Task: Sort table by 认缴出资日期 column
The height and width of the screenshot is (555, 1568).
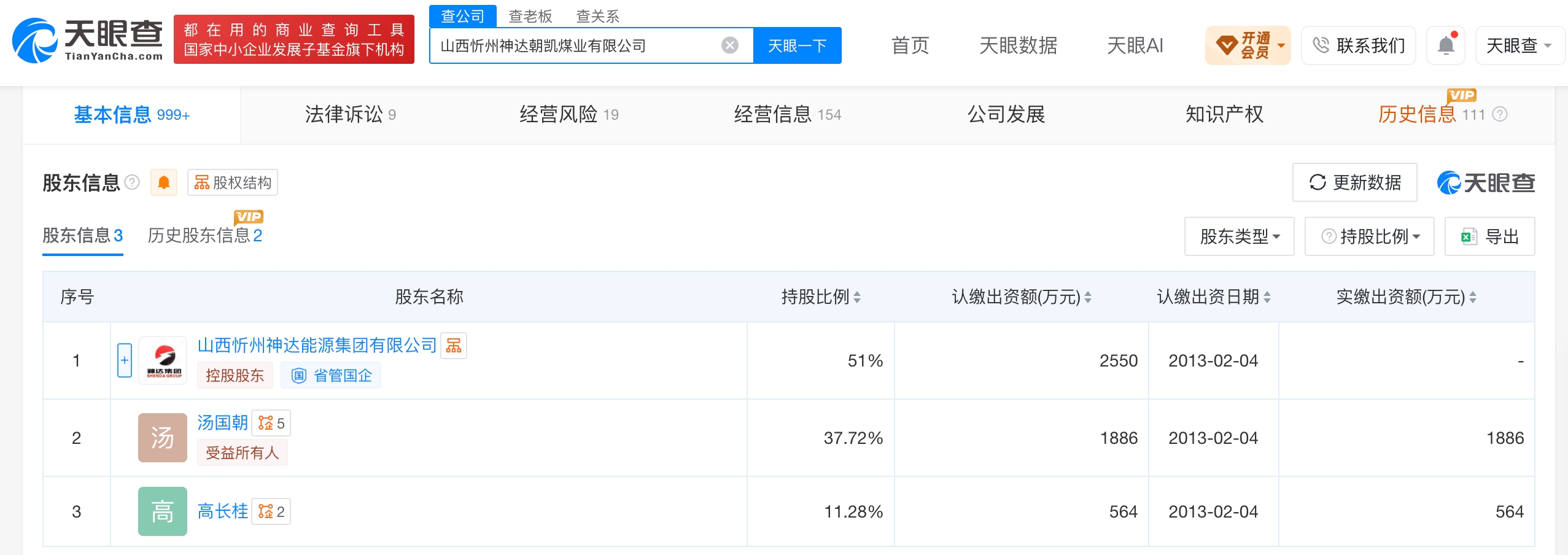Action: coord(1267,297)
